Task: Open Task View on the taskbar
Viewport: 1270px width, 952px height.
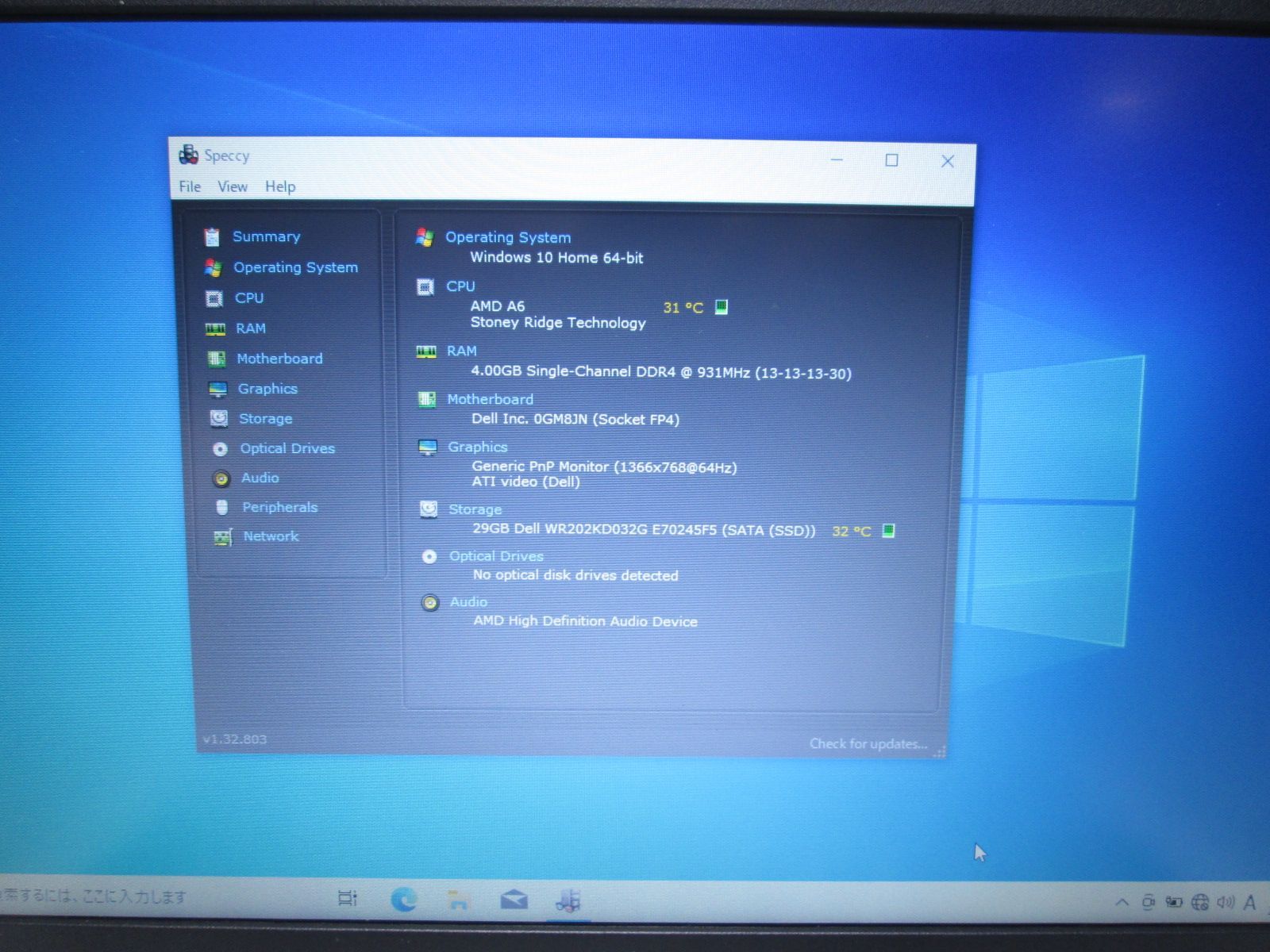Action: (x=348, y=898)
